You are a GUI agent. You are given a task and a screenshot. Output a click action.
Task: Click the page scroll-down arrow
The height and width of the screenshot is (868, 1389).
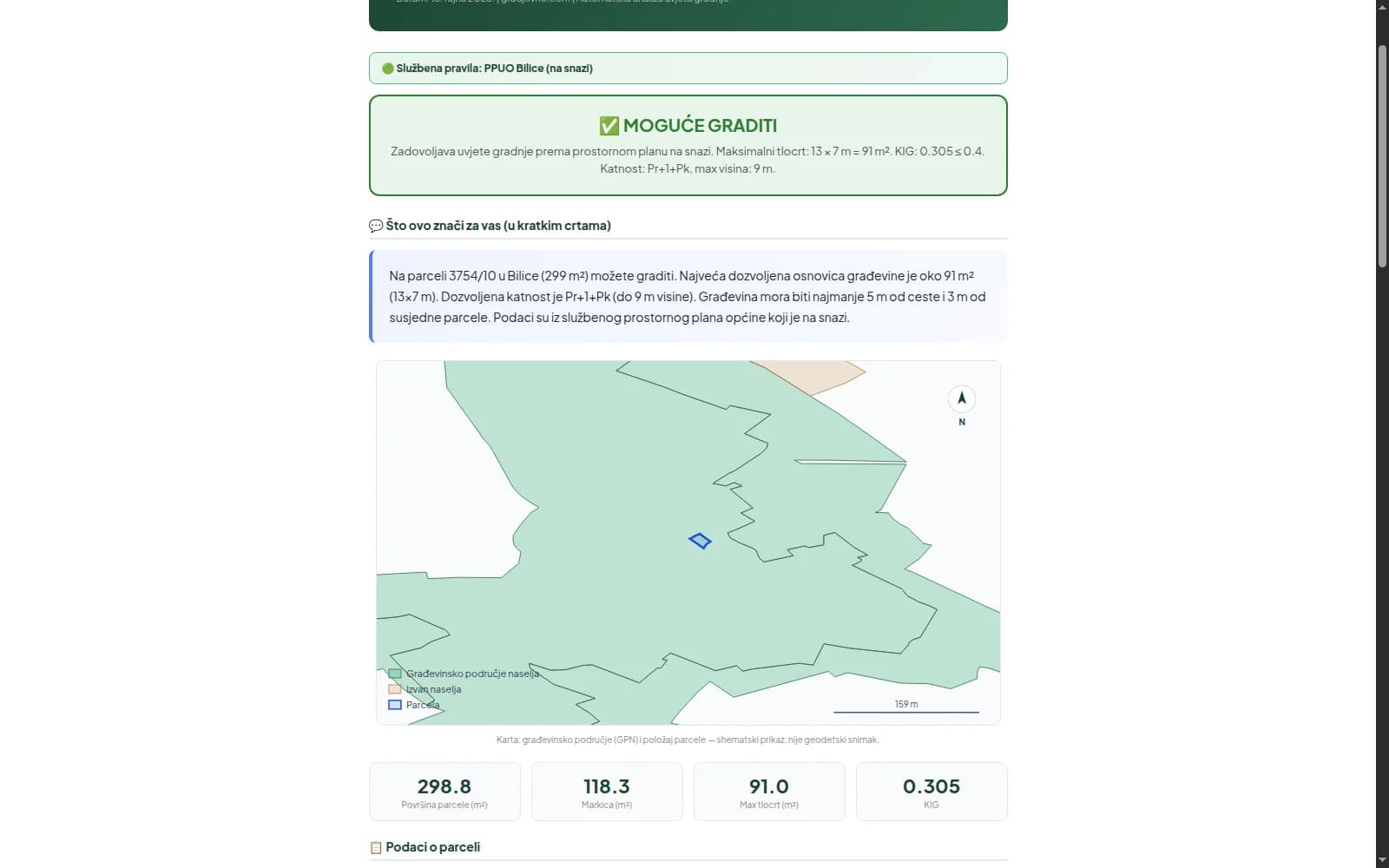click(1382, 861)
